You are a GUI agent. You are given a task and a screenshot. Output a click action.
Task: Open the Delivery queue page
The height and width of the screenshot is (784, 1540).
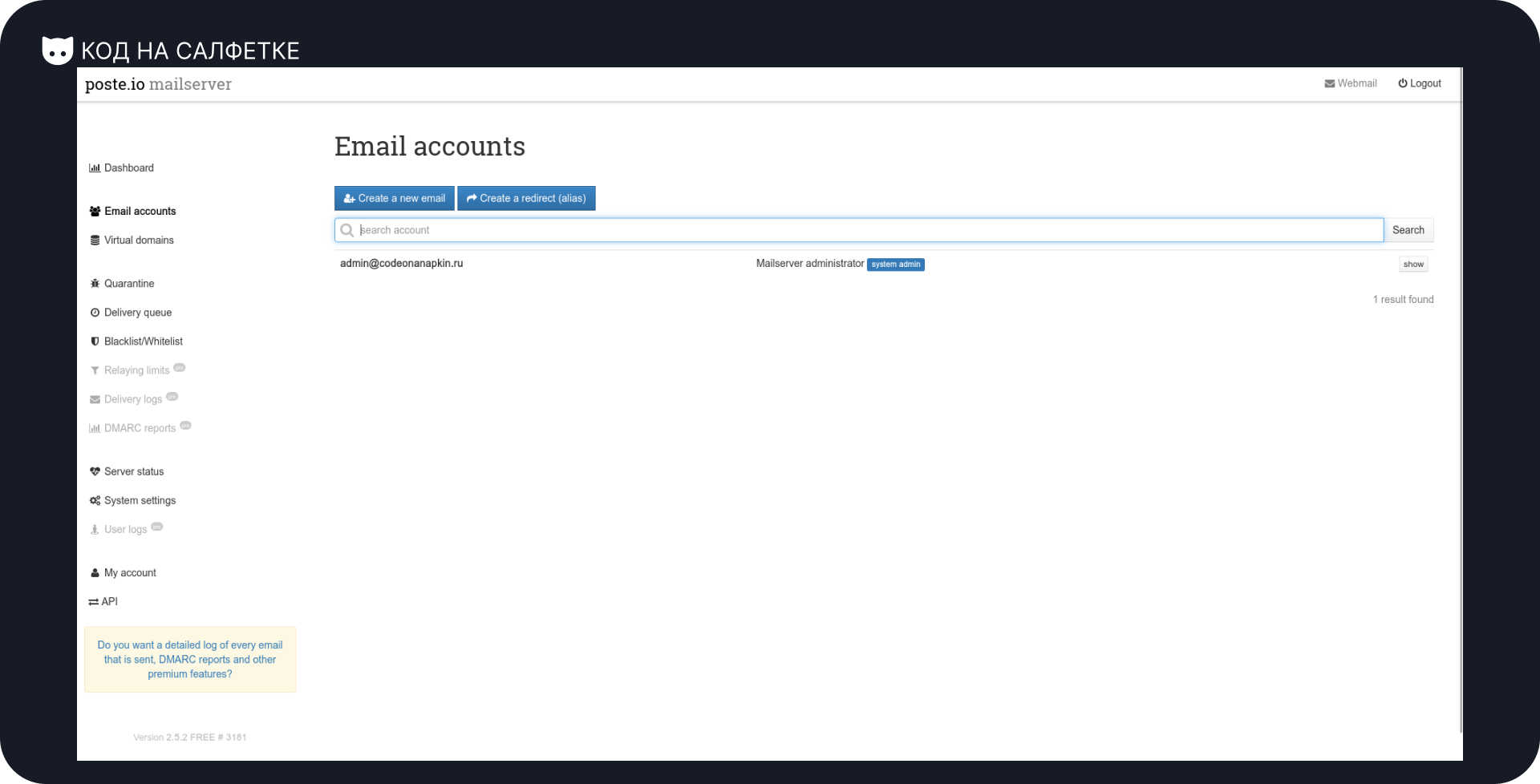[x=131, y=313]
